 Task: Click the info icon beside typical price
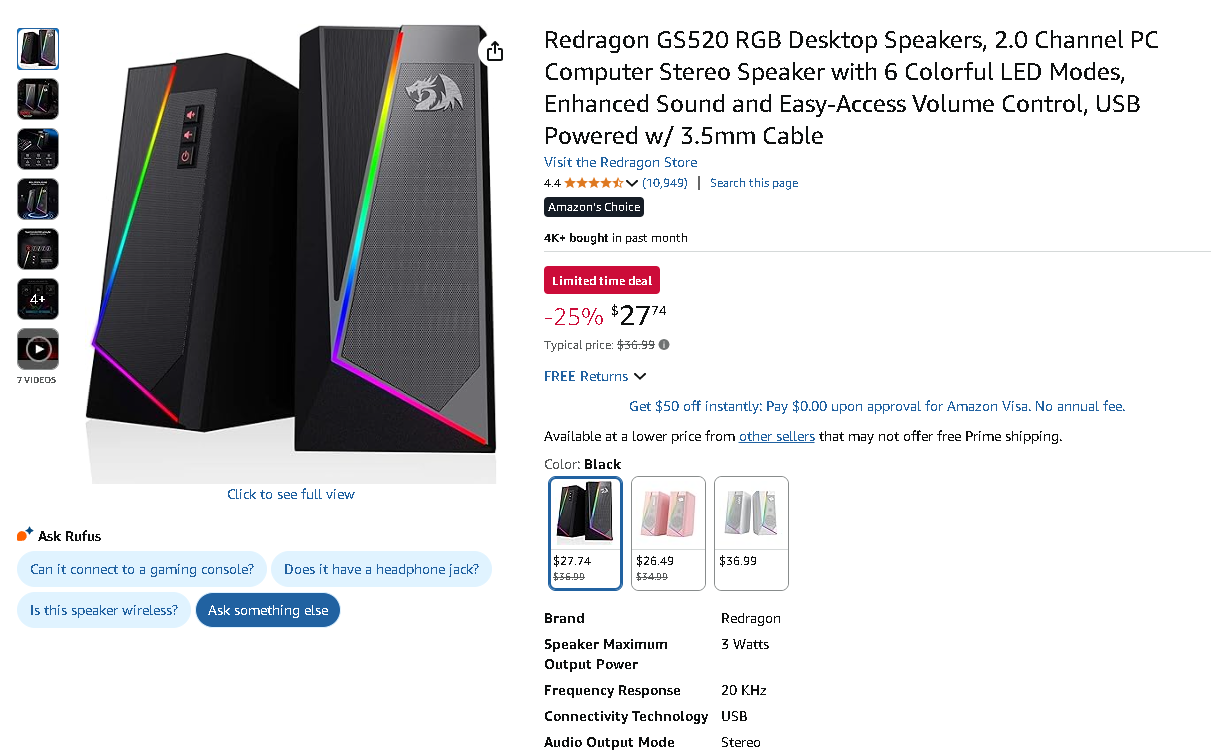coord(664,345)
